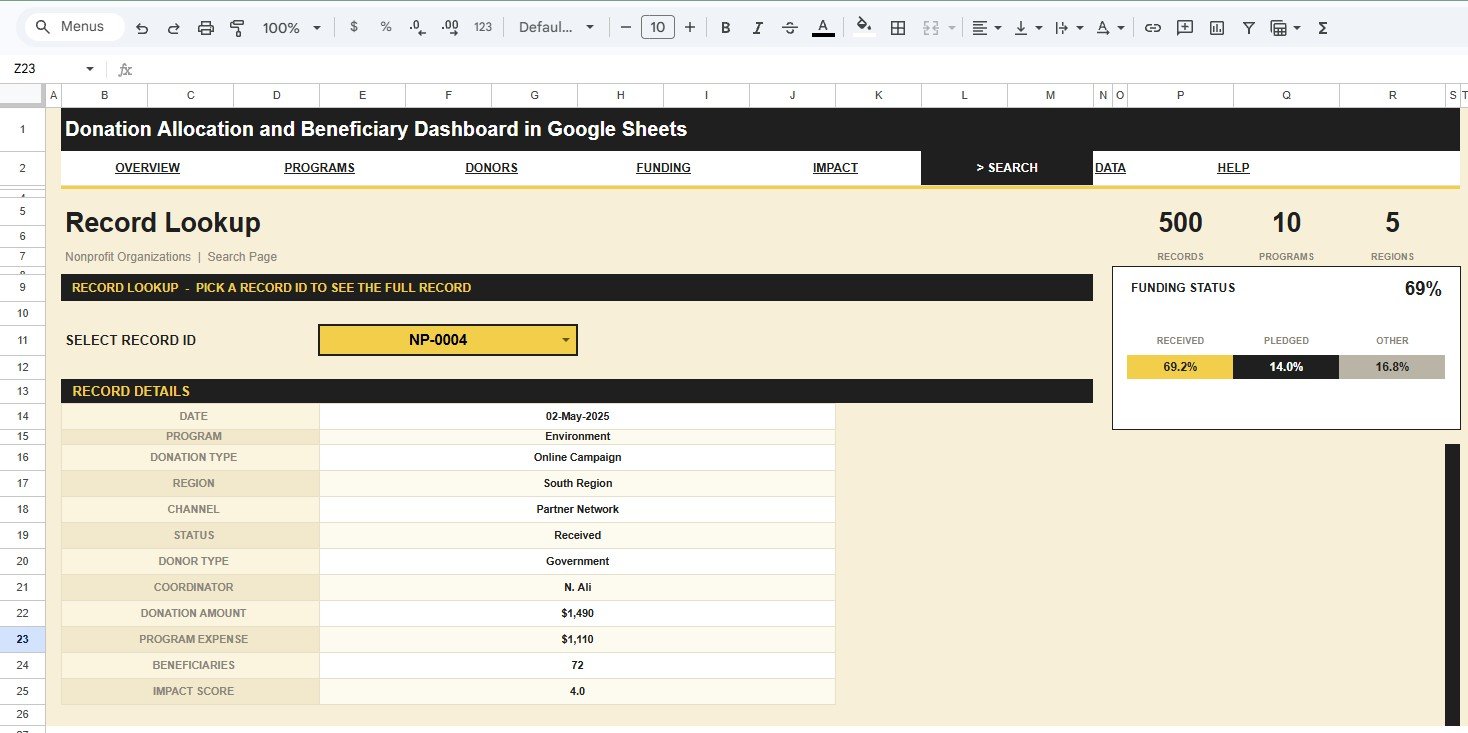Screen dimensions: 1468x733
Task: Format as currency with dollar icon
Action: coord(354,27)
